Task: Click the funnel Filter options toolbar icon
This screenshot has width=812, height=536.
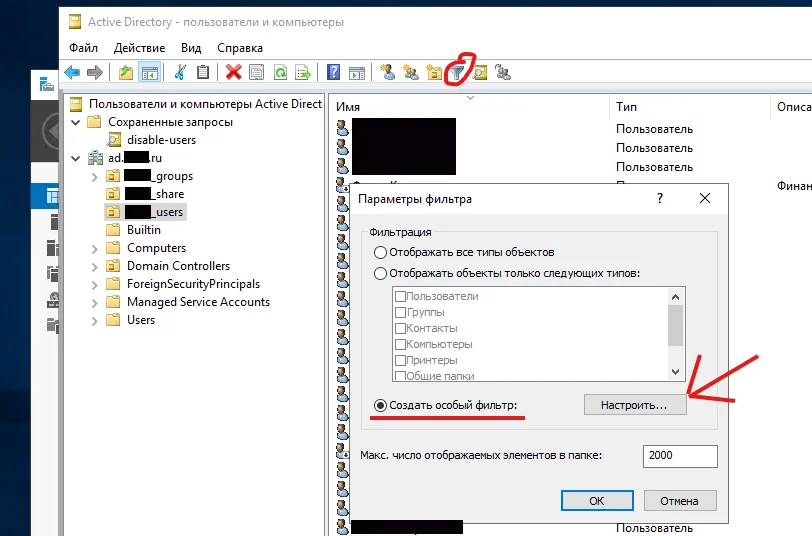Action: coord(457,73)
